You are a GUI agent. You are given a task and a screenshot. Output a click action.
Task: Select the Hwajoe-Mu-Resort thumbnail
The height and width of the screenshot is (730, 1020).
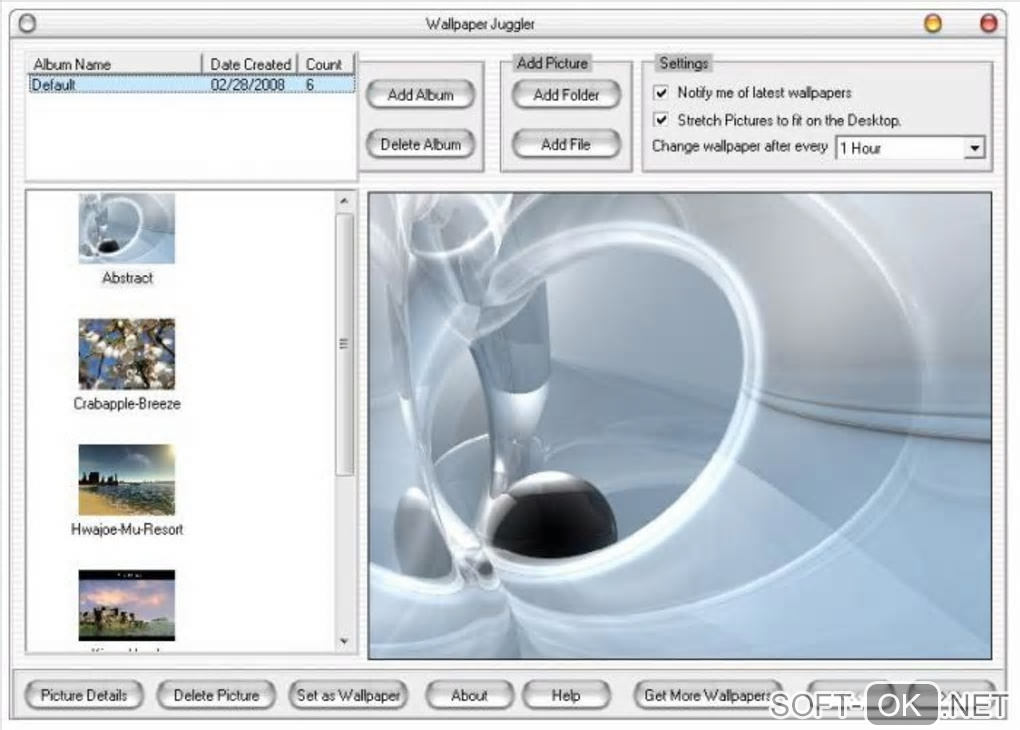pos(127,480)
